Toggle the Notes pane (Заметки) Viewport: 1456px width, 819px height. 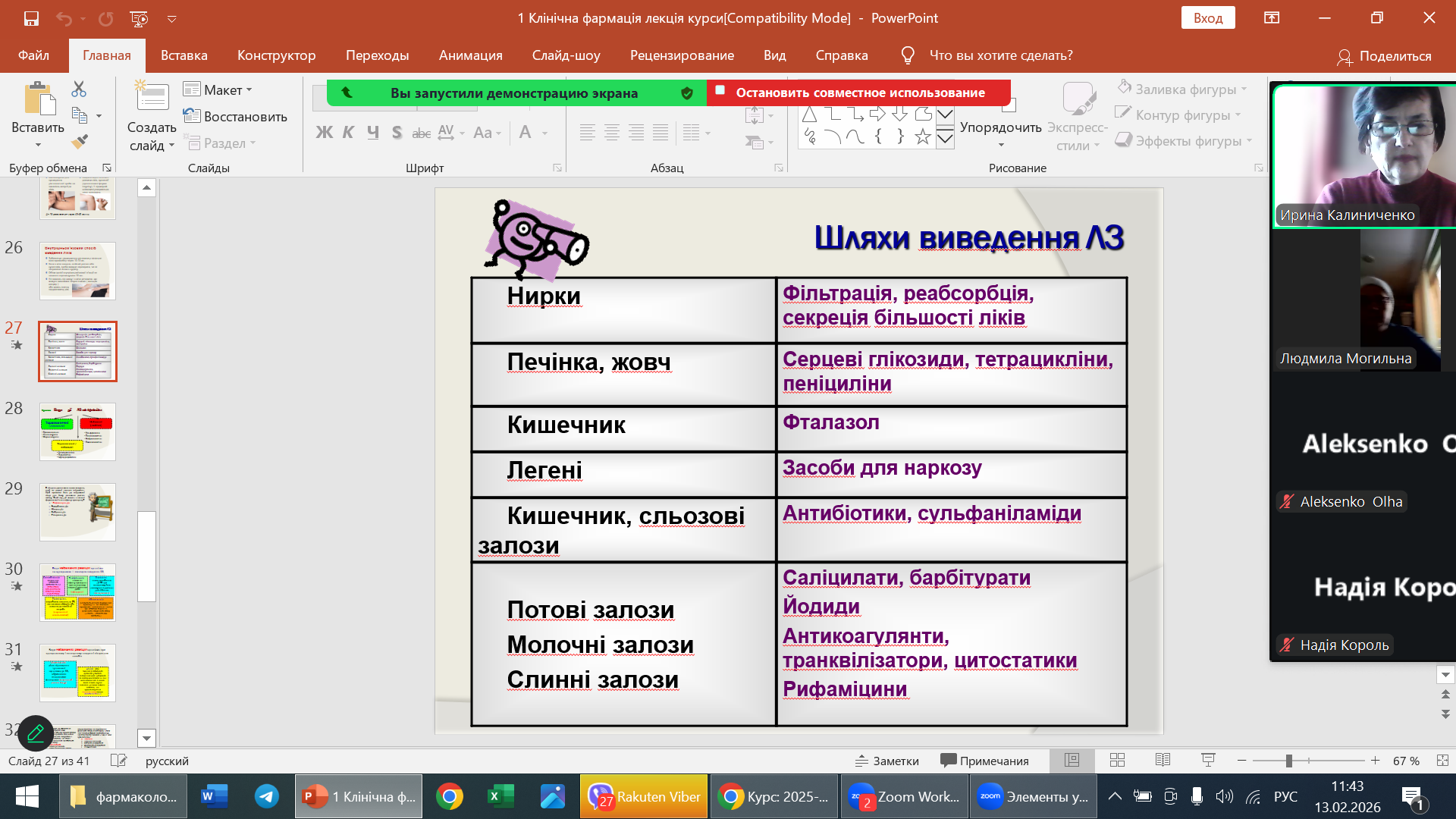tap(887, 761)
